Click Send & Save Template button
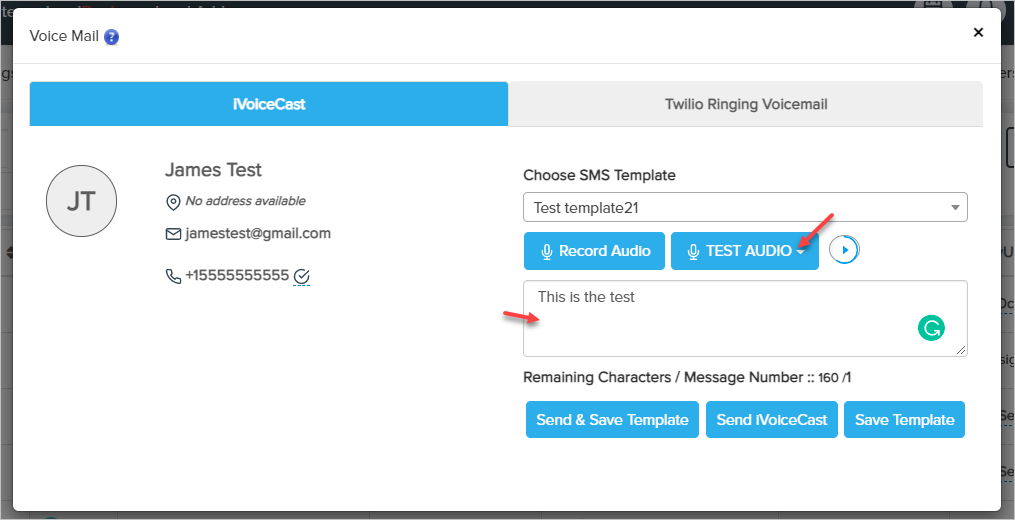Viewport: 1015px width, 520px height. click(x=612, y=420)
